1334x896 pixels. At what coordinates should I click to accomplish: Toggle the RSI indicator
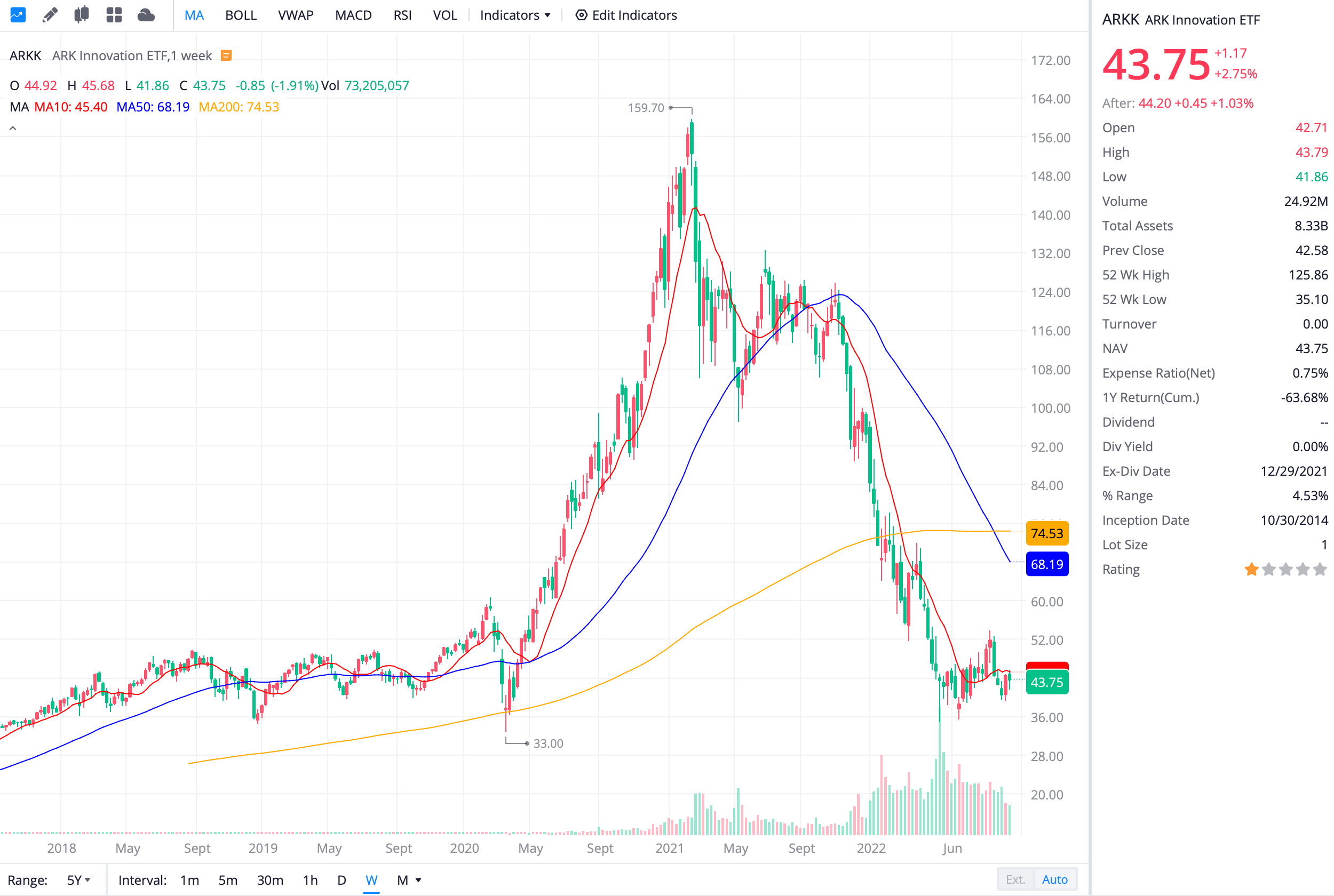click(402, 15)
